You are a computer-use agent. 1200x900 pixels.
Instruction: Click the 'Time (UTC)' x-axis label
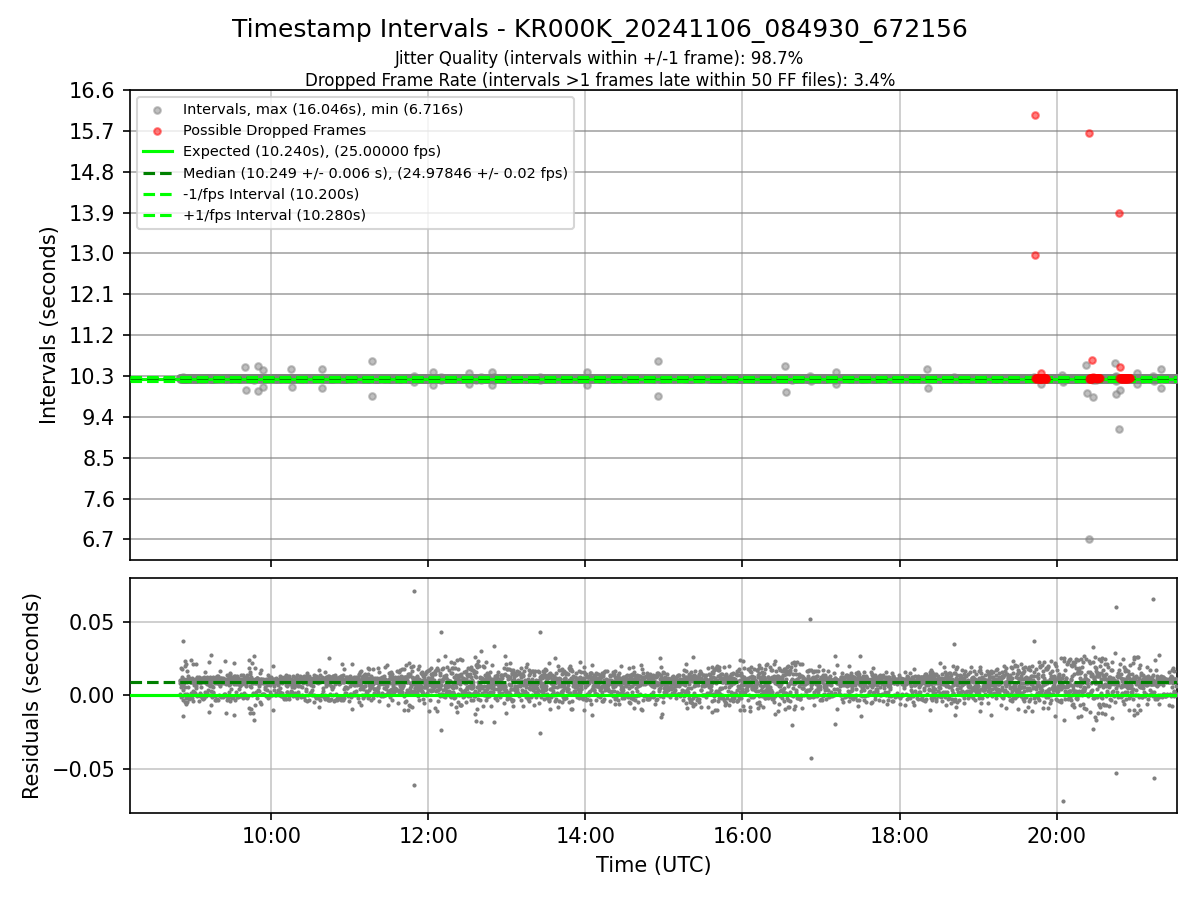pos(653,865)
